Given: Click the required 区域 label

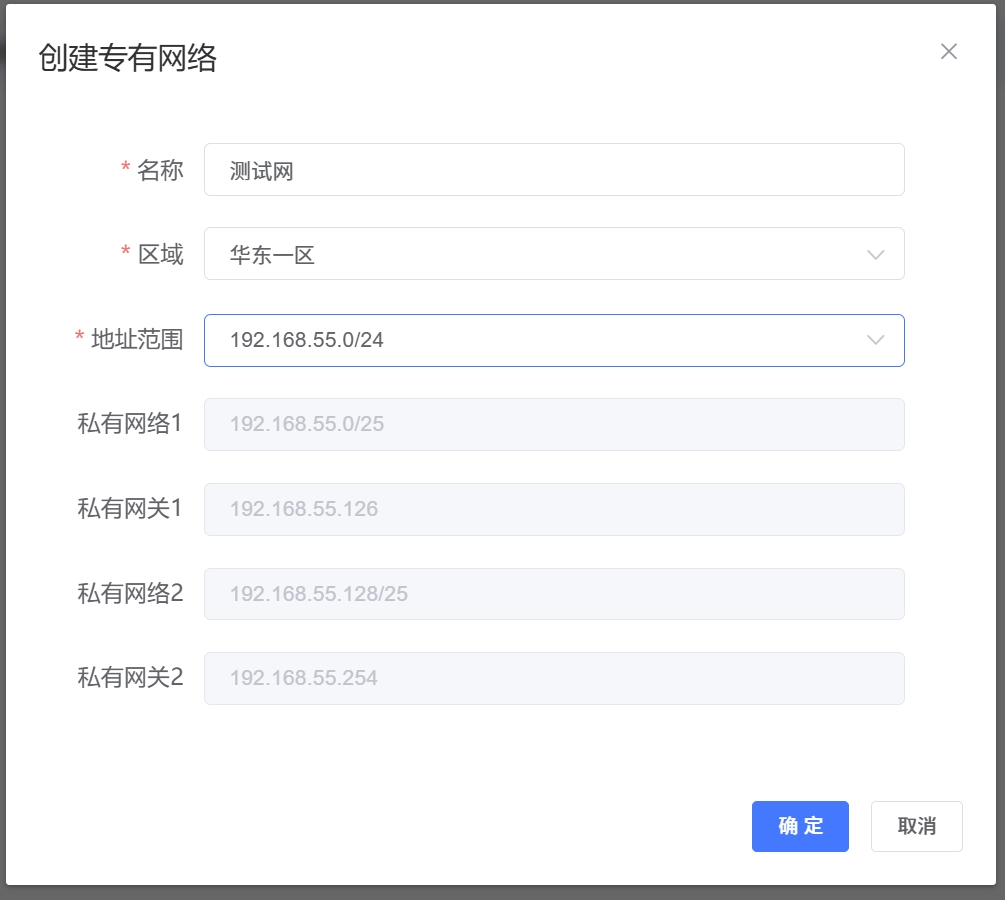Looking at the screenshot, I should [159, 254].
